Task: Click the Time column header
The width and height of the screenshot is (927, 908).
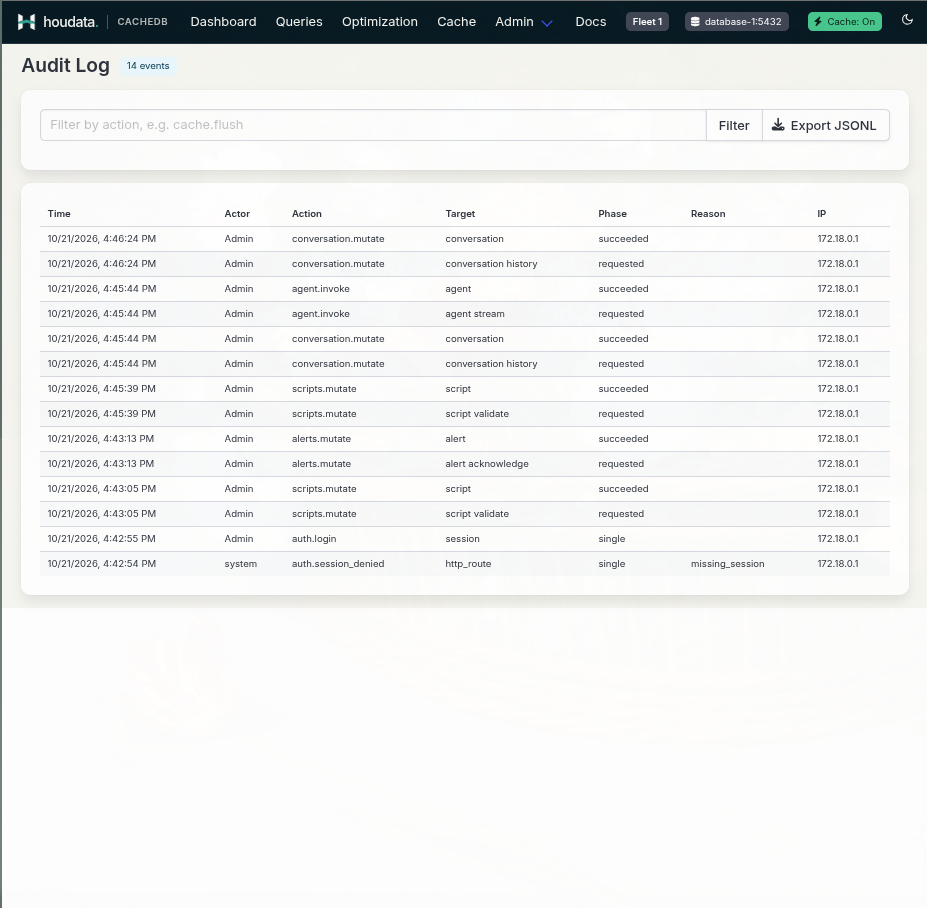Action: [x=59, y=214]
